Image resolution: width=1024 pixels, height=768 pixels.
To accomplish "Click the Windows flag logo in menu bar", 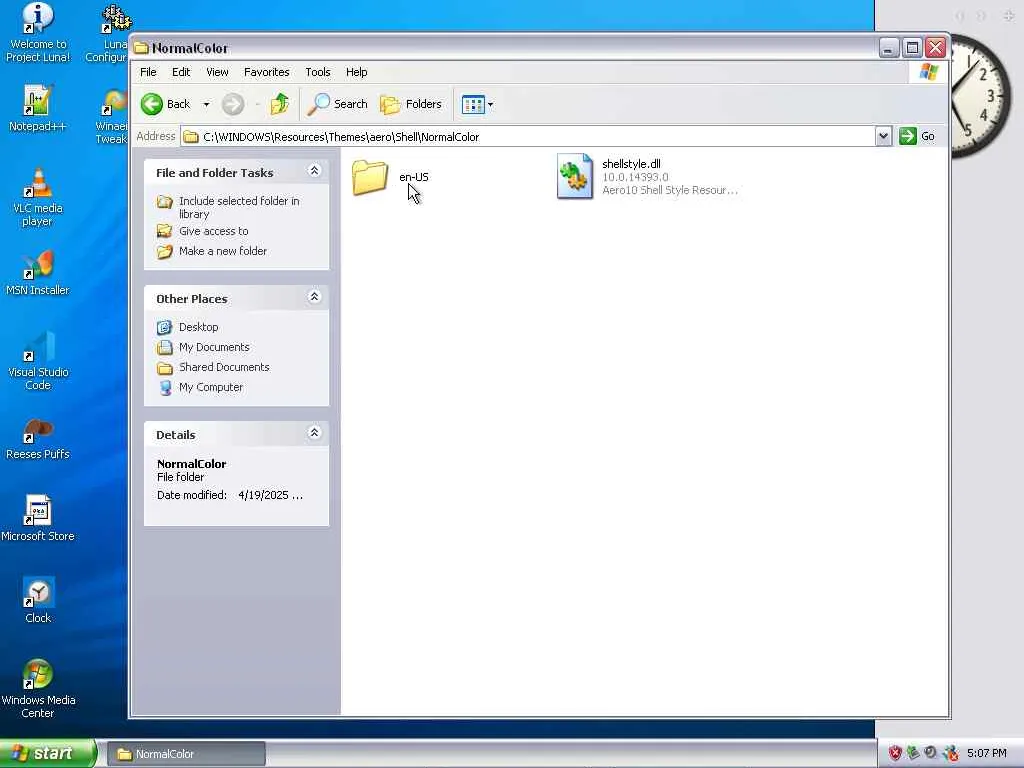I will [x=929, y=72].
